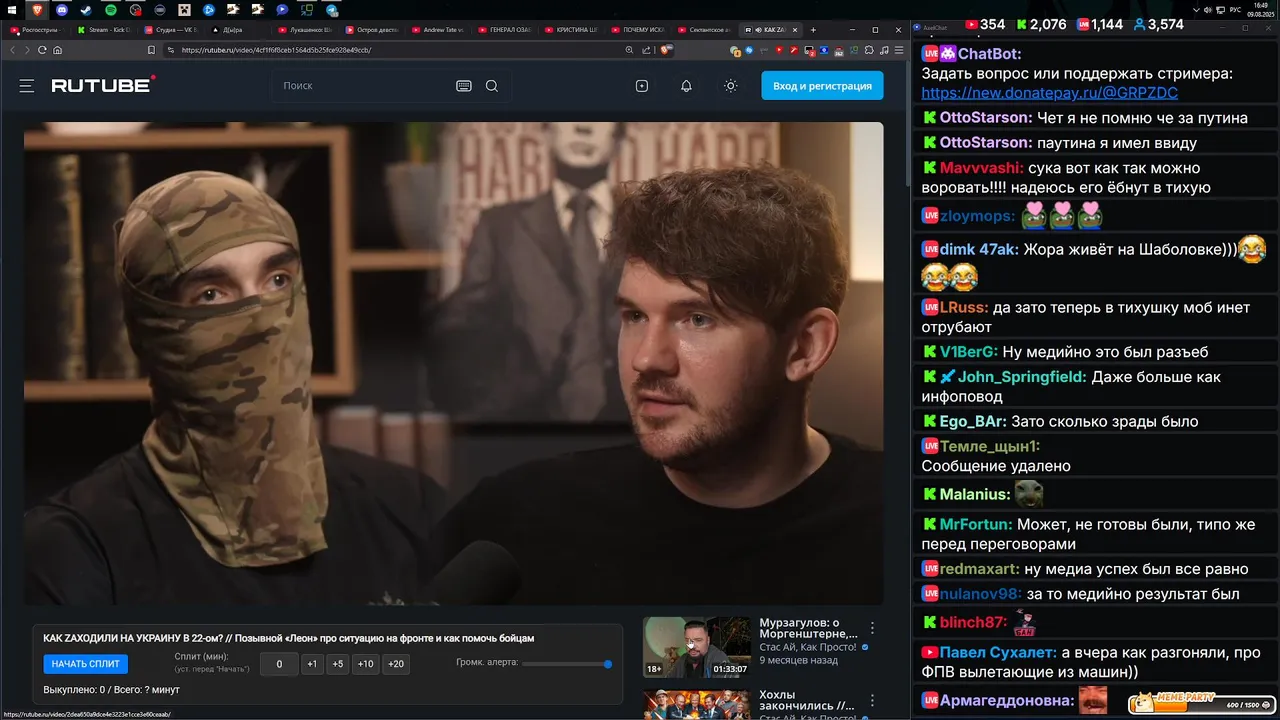Screen dimensions: 1280x720
Task: Open browser main menu icon
Action: [x=898, y=50]
